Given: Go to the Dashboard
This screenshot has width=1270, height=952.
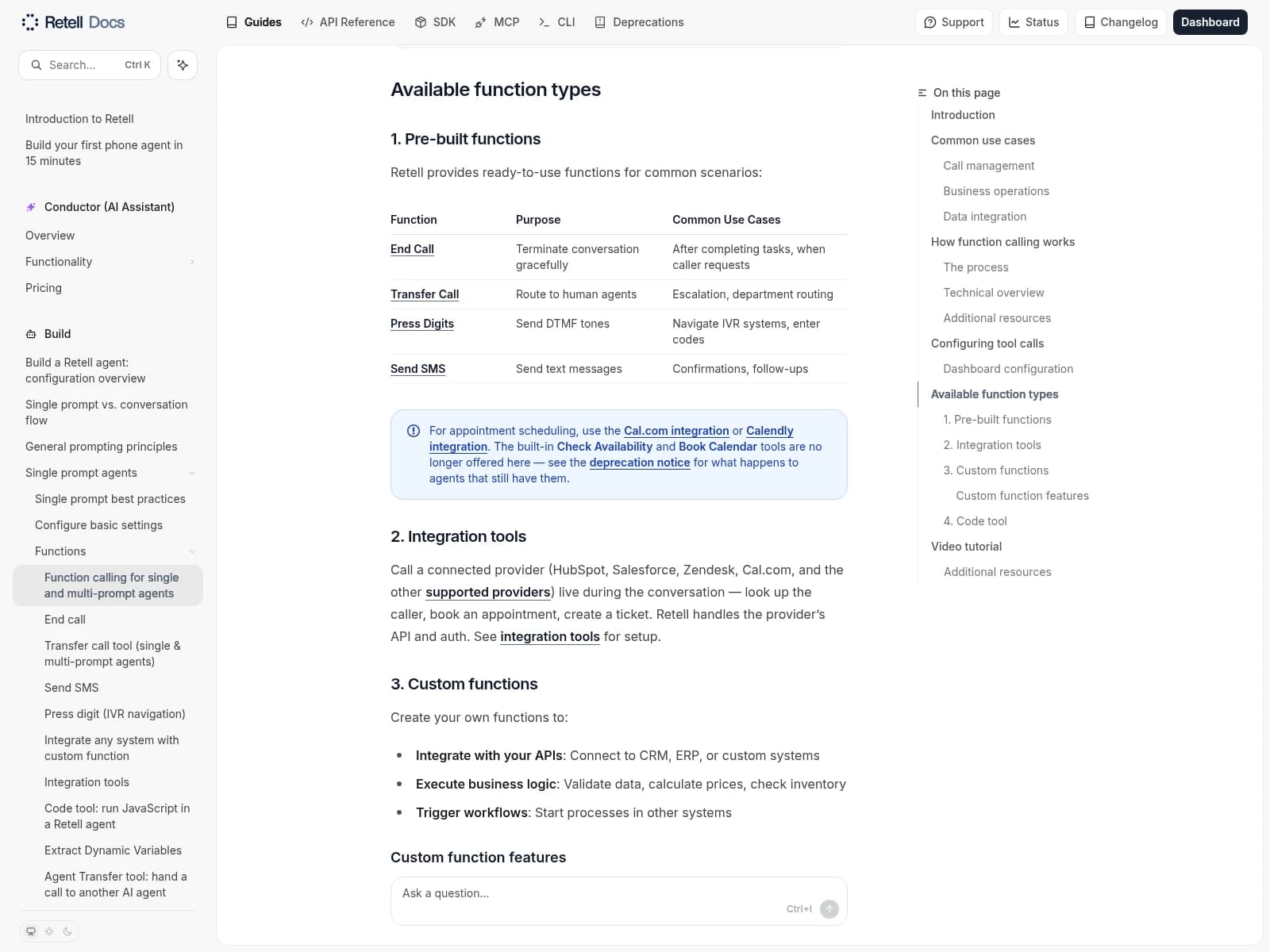Looking at the screenshot, I should point(1210,22).
